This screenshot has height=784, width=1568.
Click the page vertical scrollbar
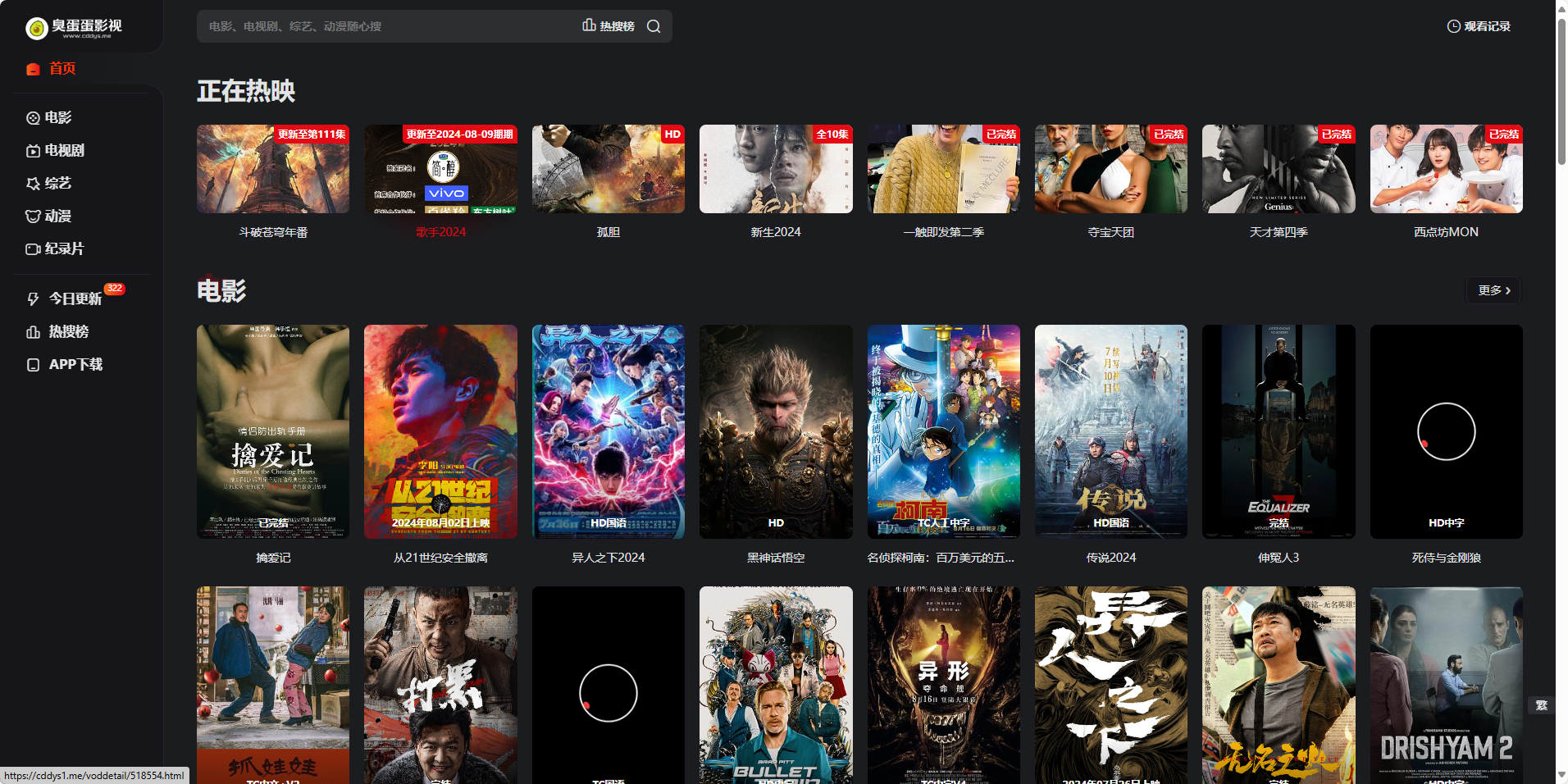1561,90
